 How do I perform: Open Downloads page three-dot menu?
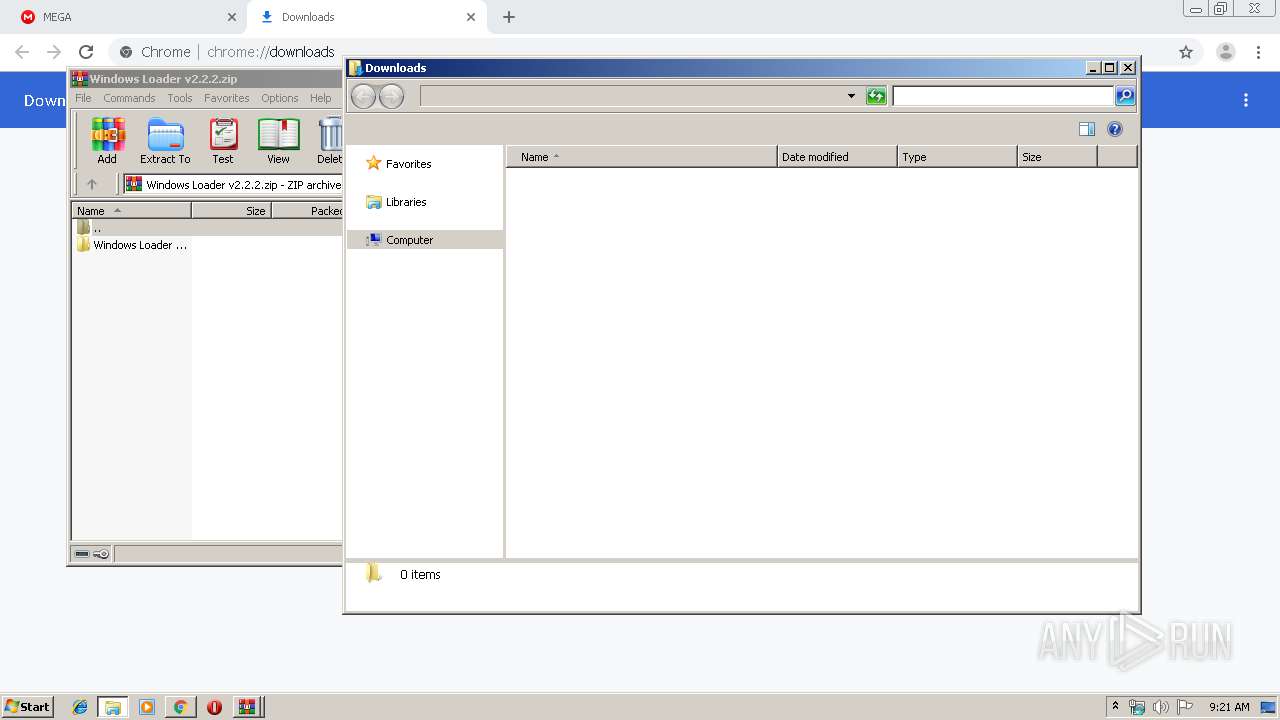1246,100
